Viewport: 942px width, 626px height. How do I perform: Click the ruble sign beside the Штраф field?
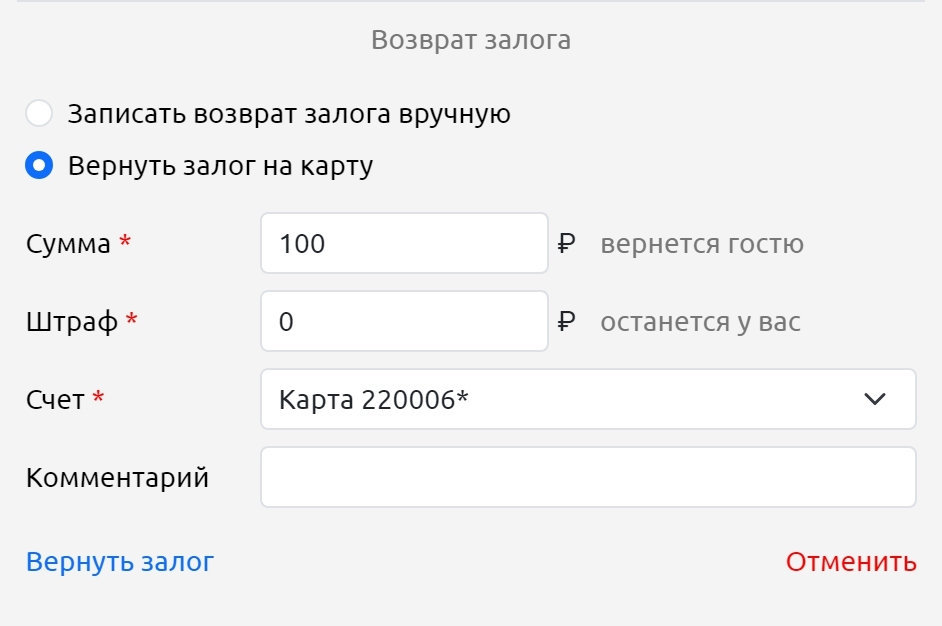click(x=568, y=322)
